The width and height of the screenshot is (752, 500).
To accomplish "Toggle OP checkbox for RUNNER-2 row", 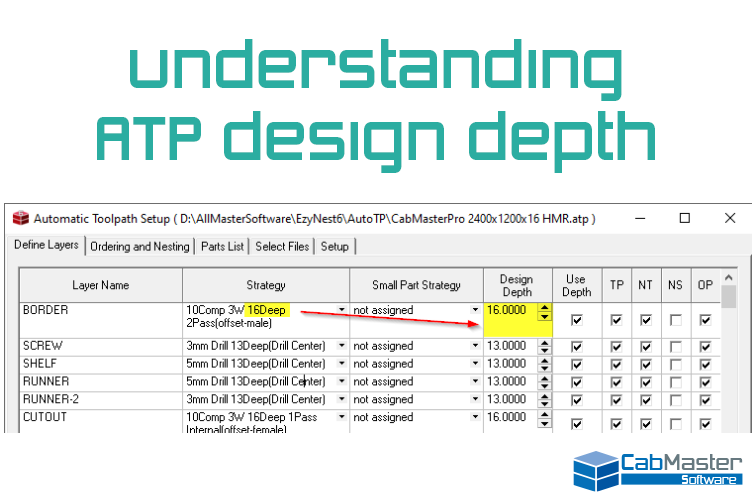I will pyautogui.click(x=705, y=400).
